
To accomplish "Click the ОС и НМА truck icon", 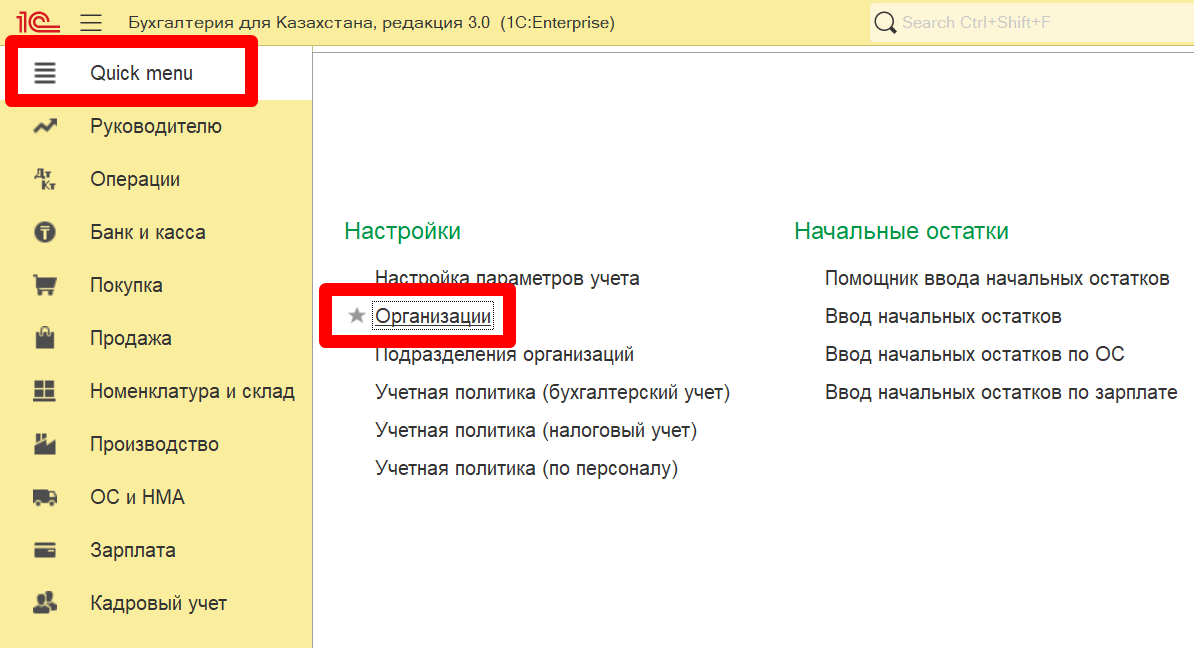I will [45, 497].
